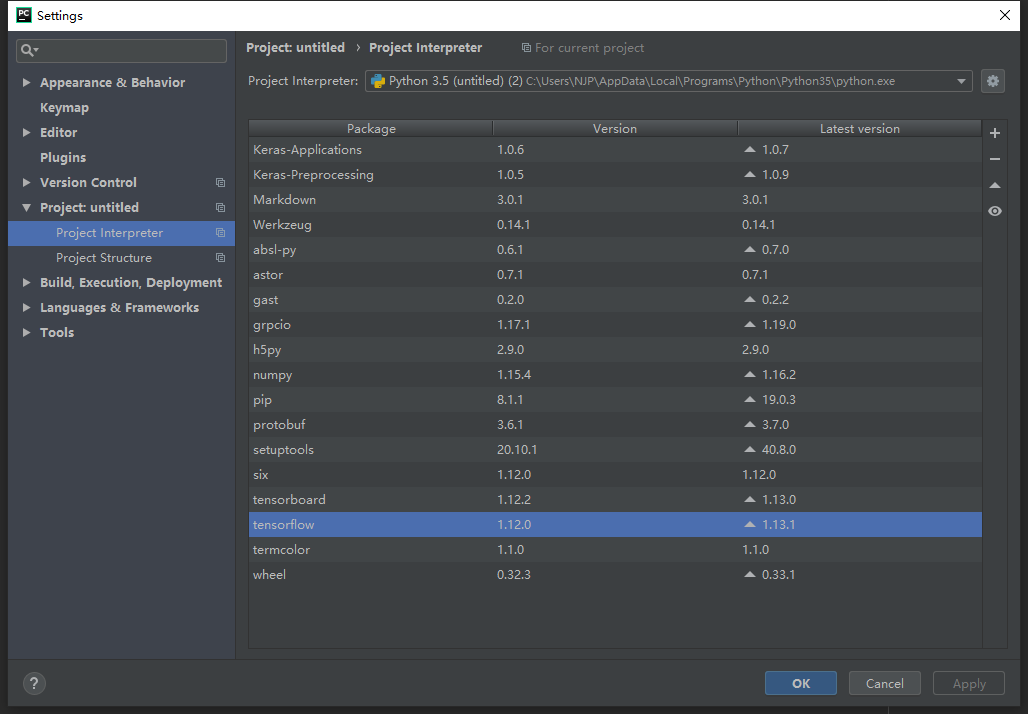The height and width of the screenshot is (714, 1028).
Task: Select Project Interpreter tree item
Action: (121, 233)
